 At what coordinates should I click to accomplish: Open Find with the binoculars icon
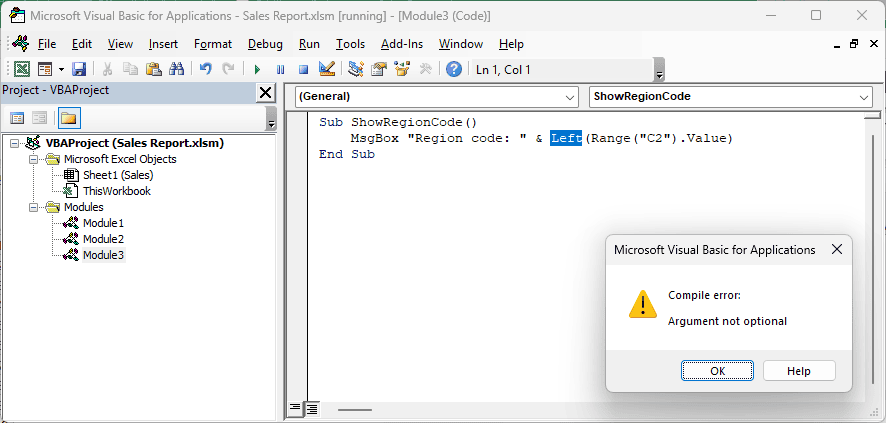tap(177, 69)
